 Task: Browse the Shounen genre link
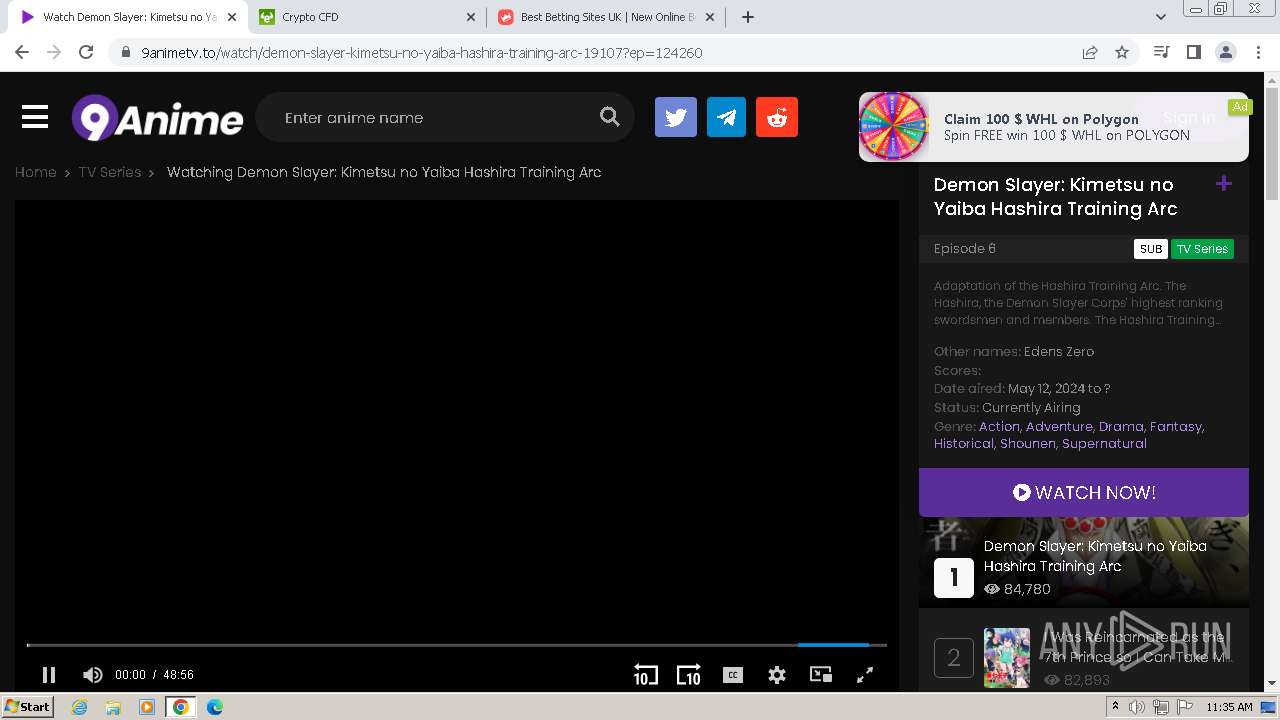point(1028,443)
